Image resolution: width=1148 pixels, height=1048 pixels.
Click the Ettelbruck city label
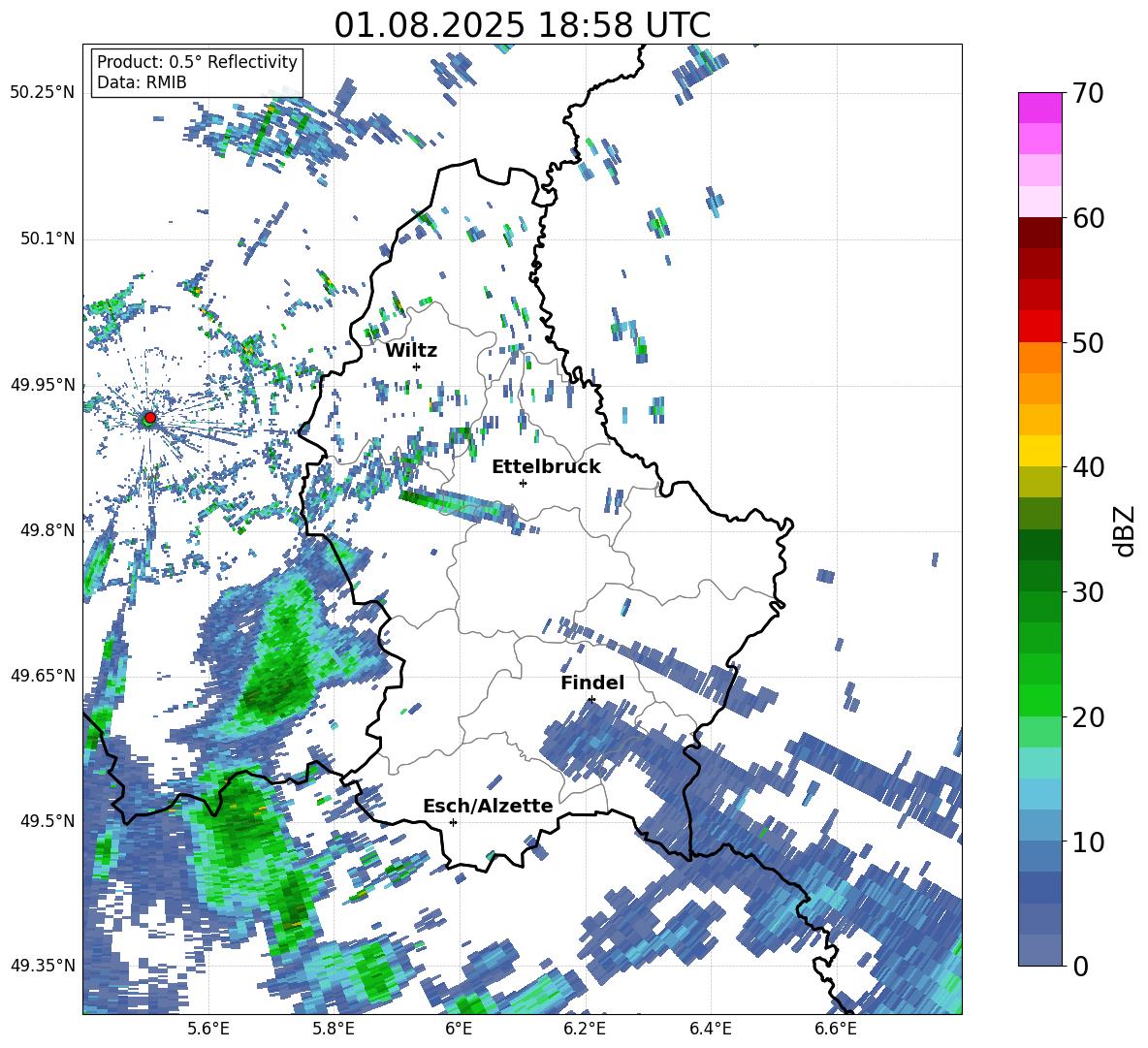coord(546,467)
